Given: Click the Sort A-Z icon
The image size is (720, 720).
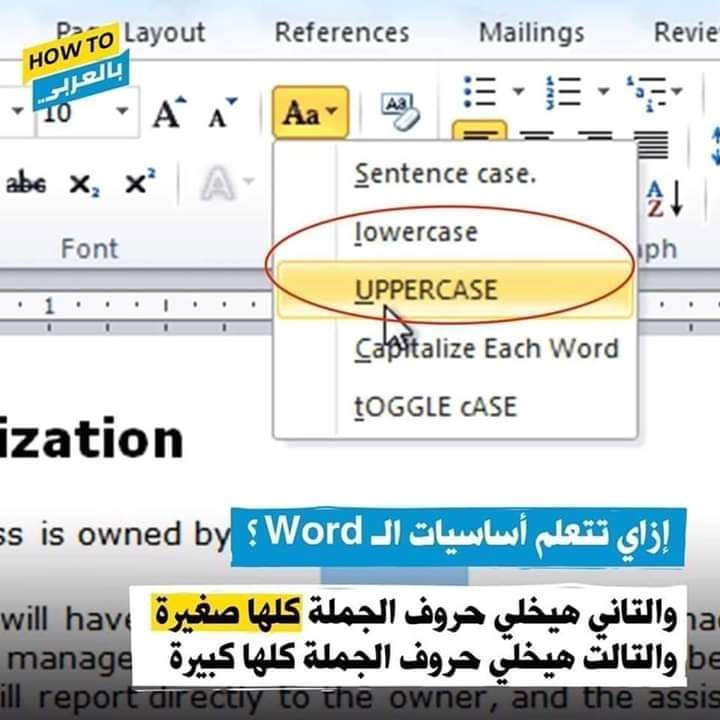Looking at the screenshot, I should coord(664,197).
